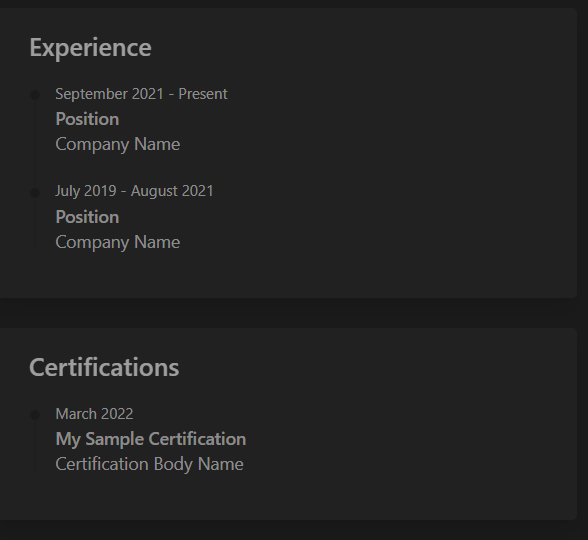This screenshot has width=588, height=540.
Task: Click empty area of the Certifications card
Action: point(375,431)
